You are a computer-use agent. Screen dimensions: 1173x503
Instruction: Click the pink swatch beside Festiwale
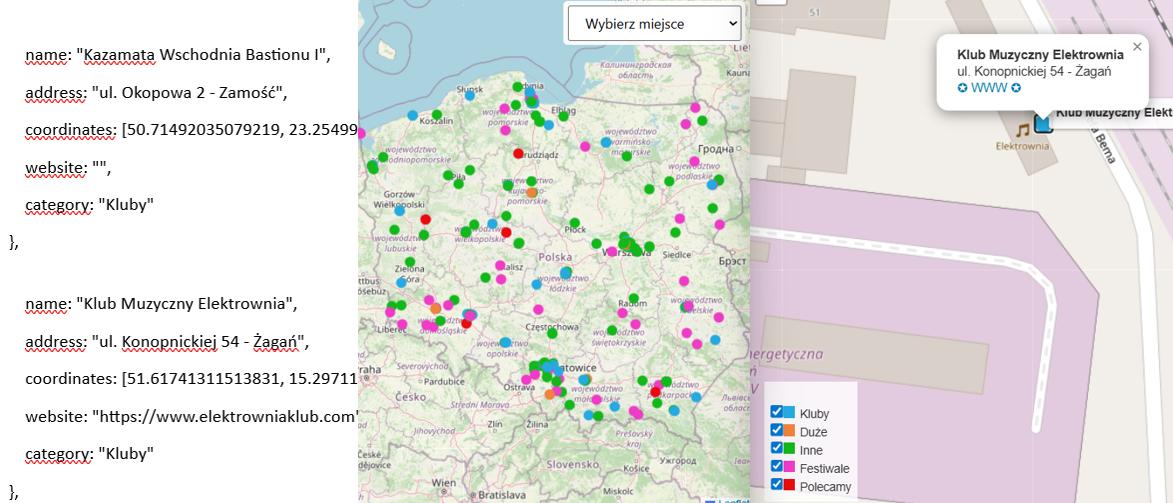tap(789, 467)
